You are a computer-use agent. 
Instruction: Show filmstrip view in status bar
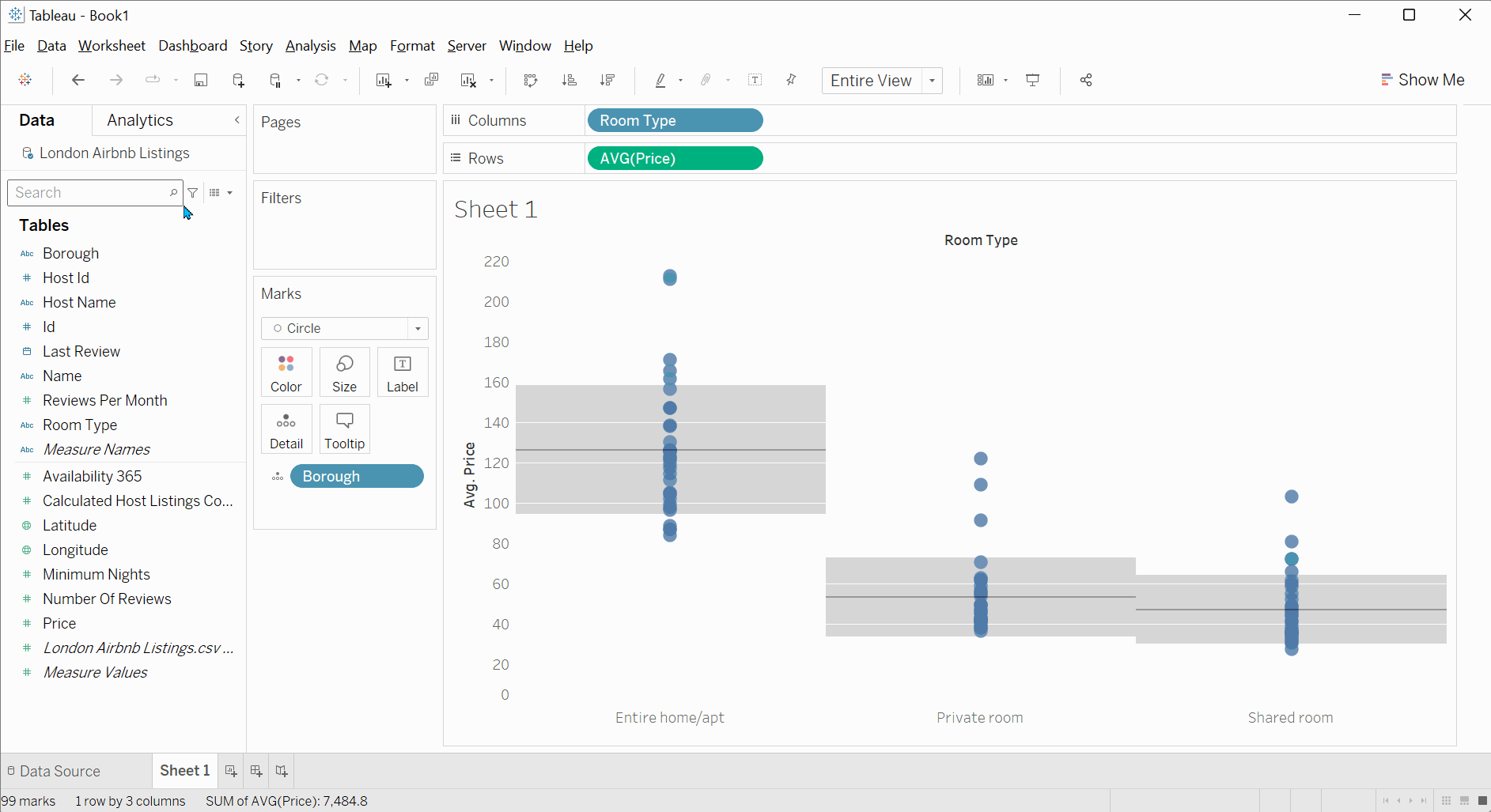point(1464,801)
